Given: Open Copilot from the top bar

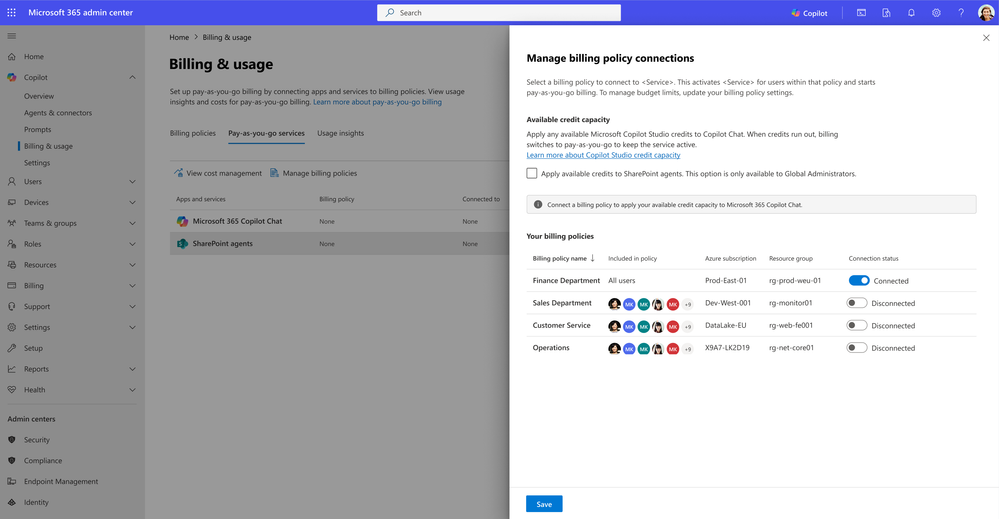Looking at the screenshot, I should (809, 13).
